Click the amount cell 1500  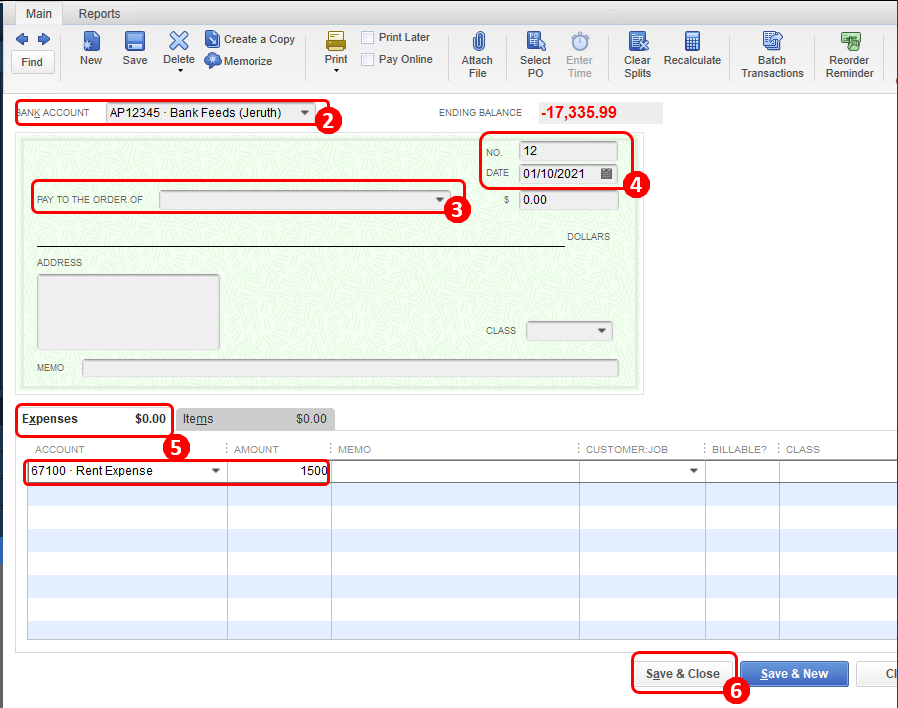coord(279,471)
